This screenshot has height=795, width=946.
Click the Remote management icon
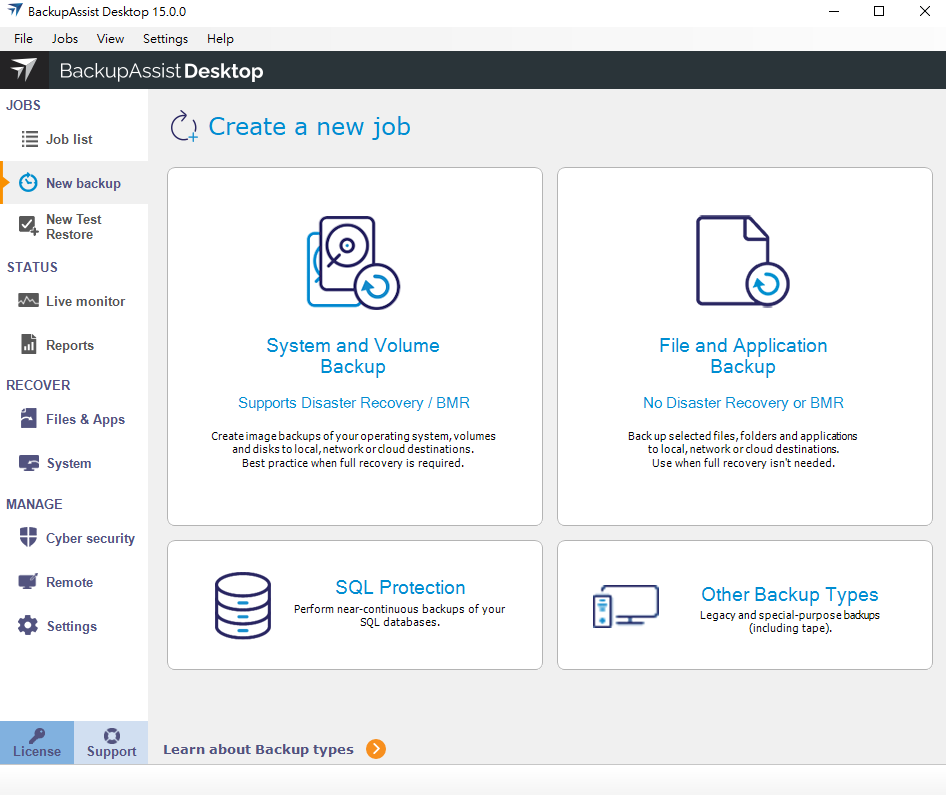click(29, 582)
